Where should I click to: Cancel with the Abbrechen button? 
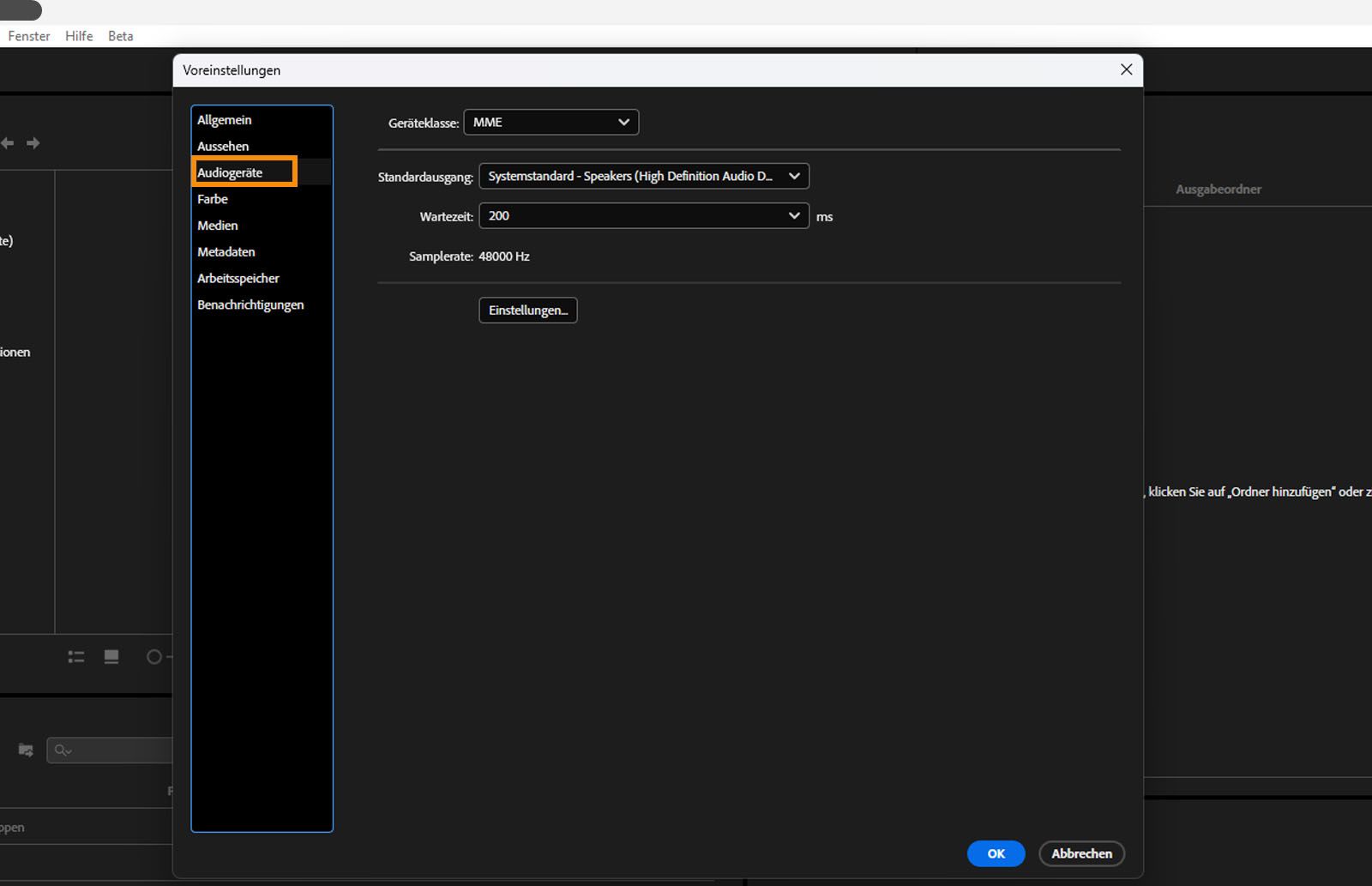point(1081,853)
